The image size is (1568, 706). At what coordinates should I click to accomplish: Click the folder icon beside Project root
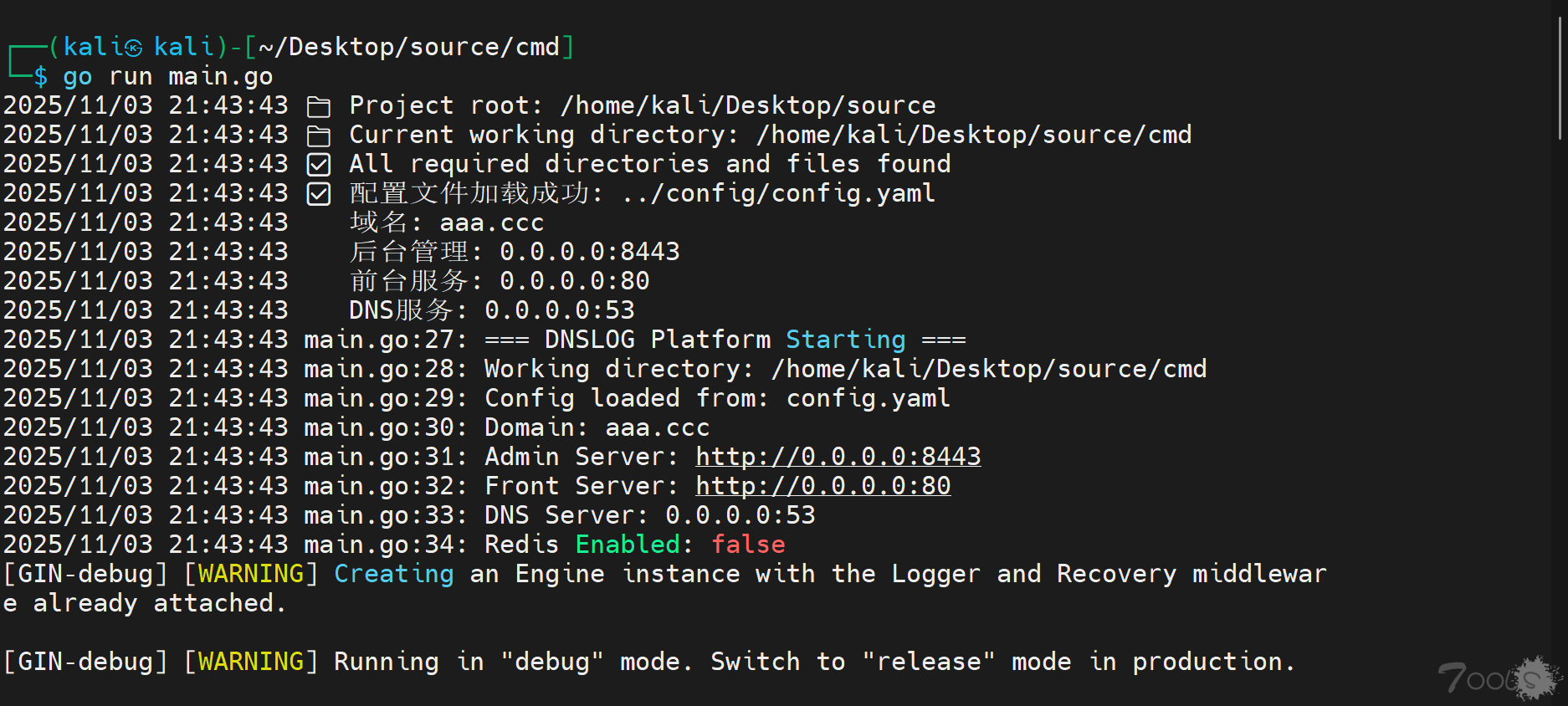[319, 106]
